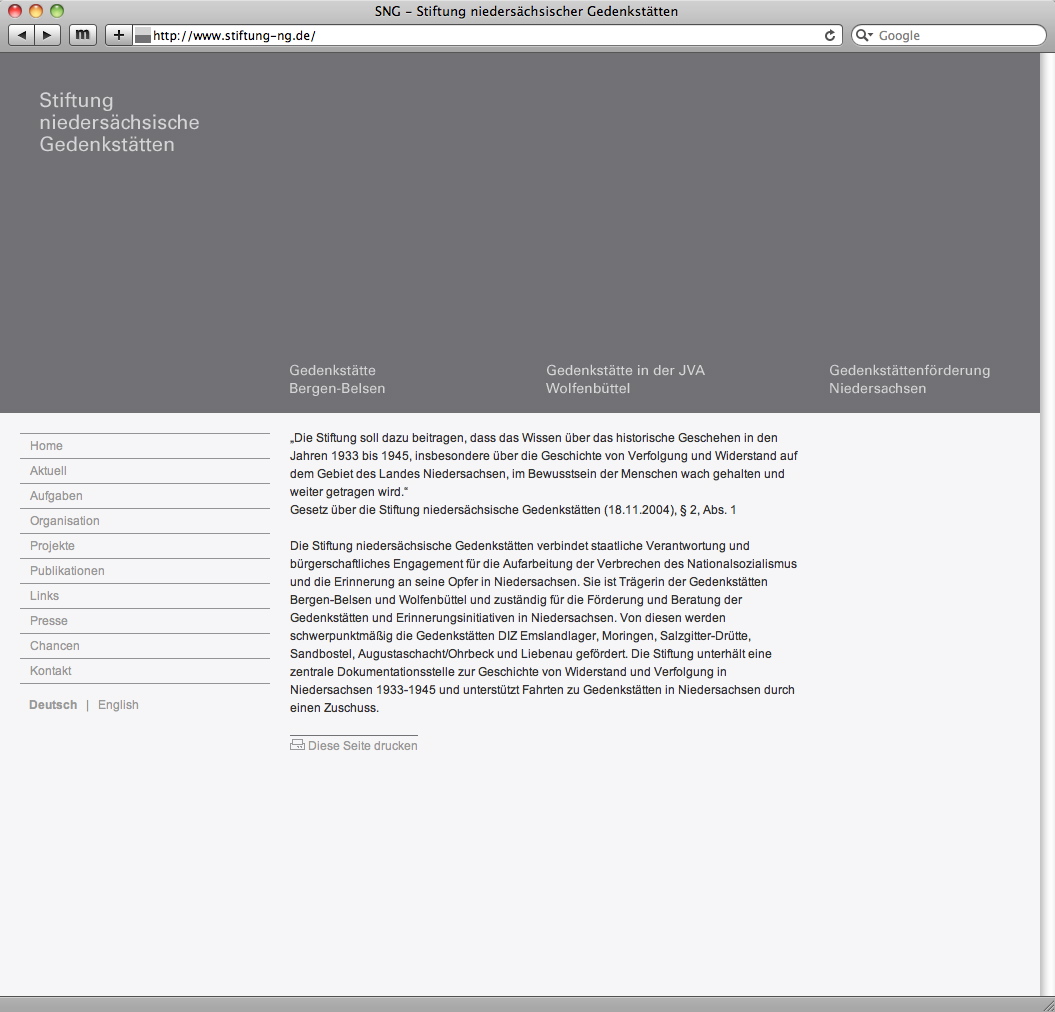
Task: Click the "m" toolbar icon
Action: (82, 34)
